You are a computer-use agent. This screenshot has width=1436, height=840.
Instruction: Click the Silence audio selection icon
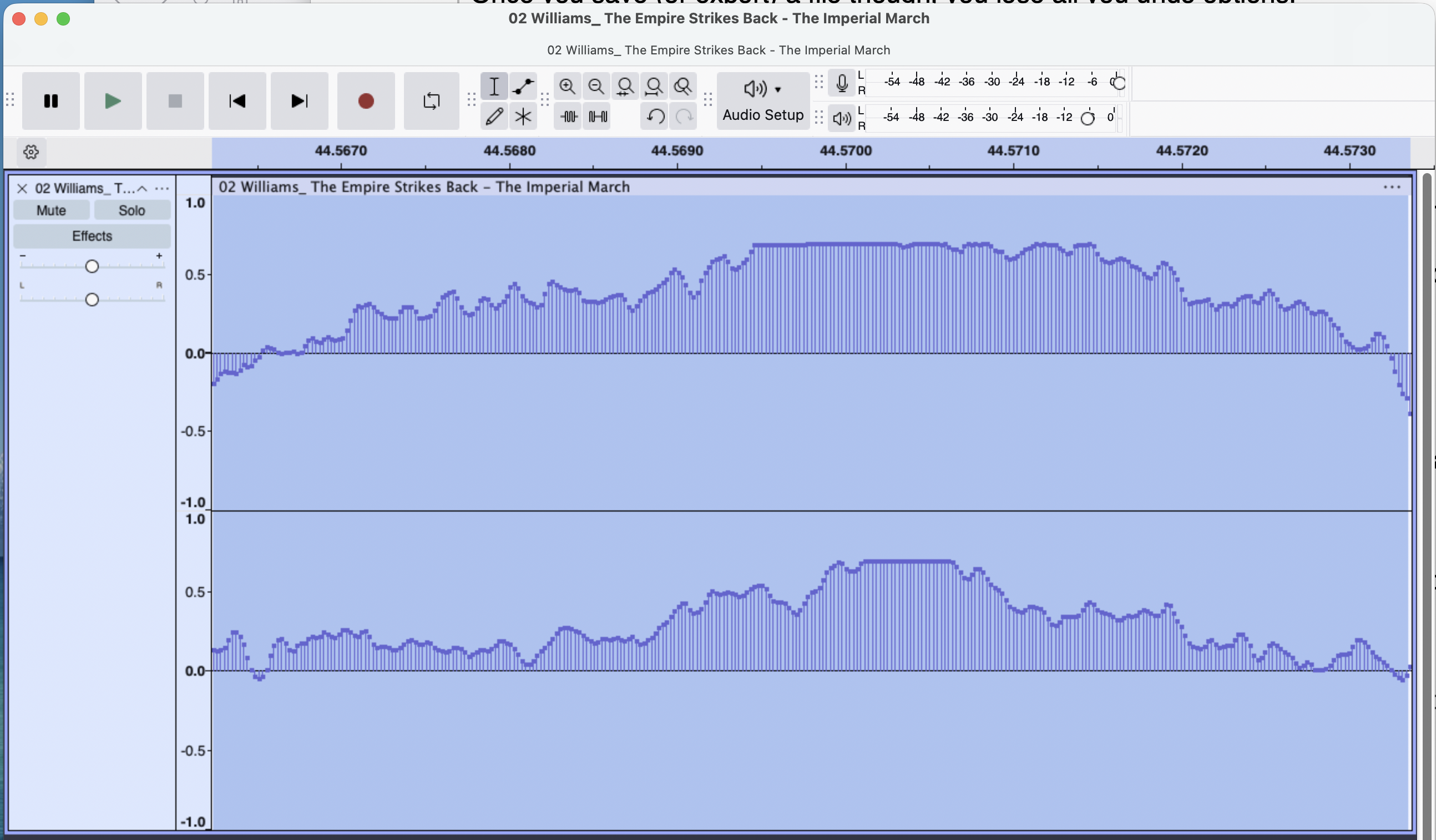pyautogui.click(x=597, y=117)
